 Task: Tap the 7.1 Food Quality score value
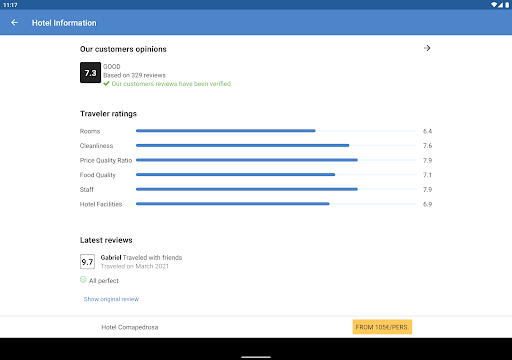coord(427,175)
